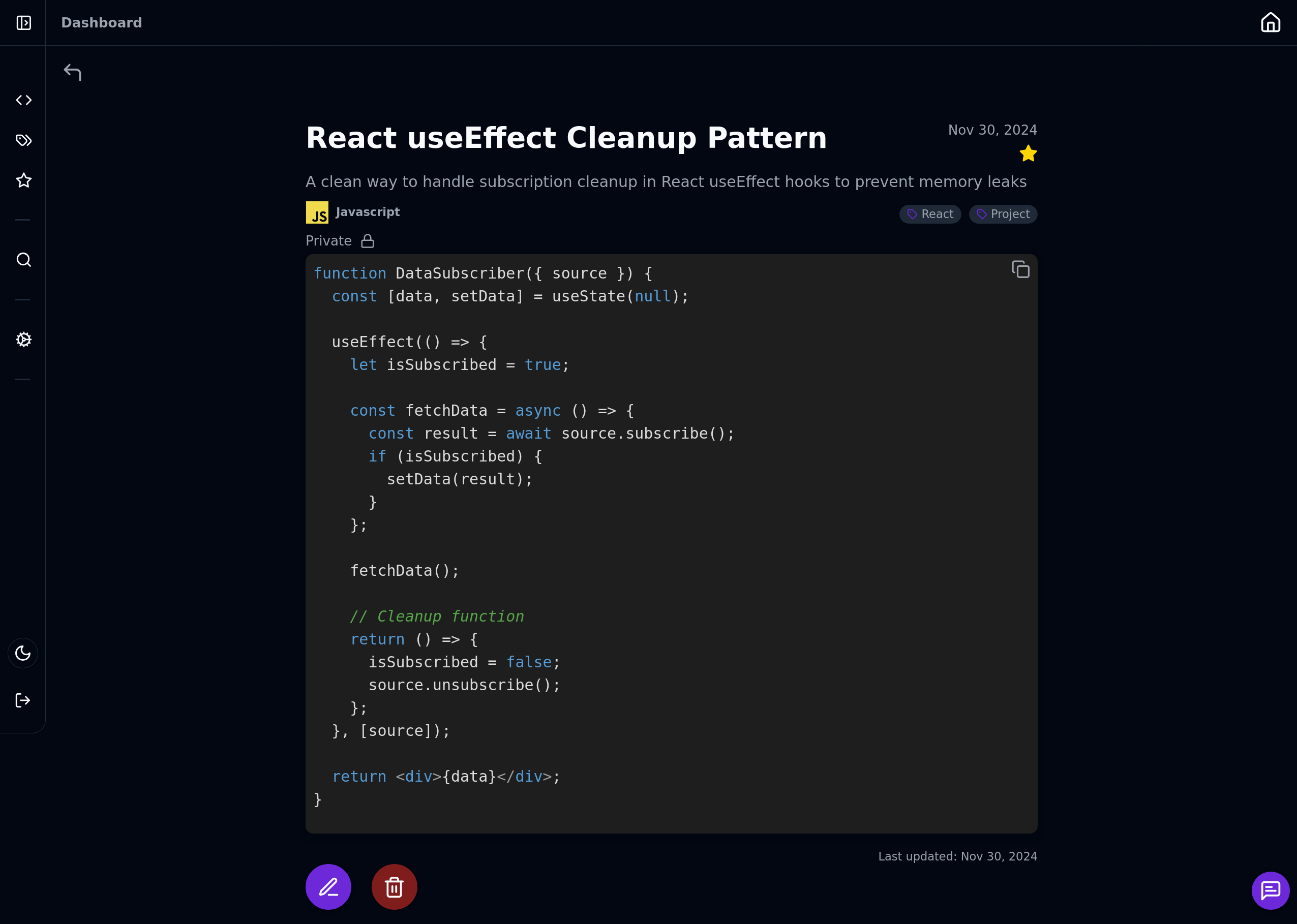Click the 'source.unsubscribe();' code line
1297x924 pixels.
[464, 685]
